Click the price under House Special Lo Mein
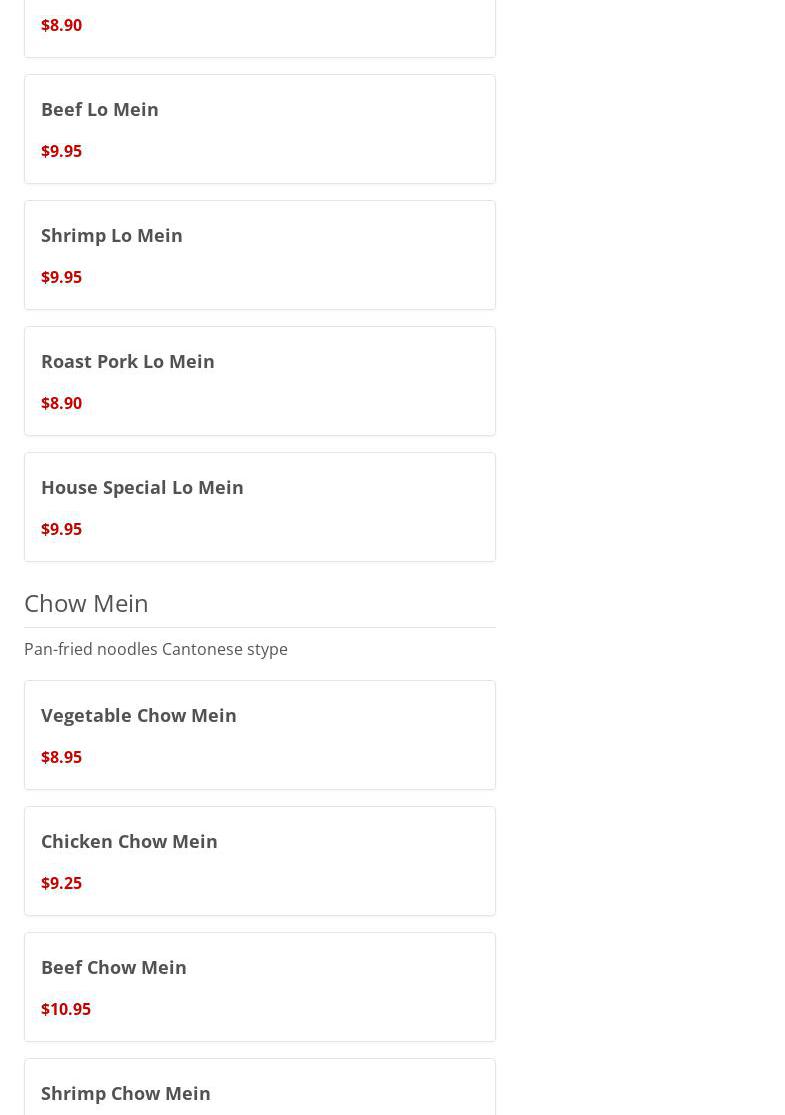Viewport: 785px width, 1115px height. (x=61, y=529)
